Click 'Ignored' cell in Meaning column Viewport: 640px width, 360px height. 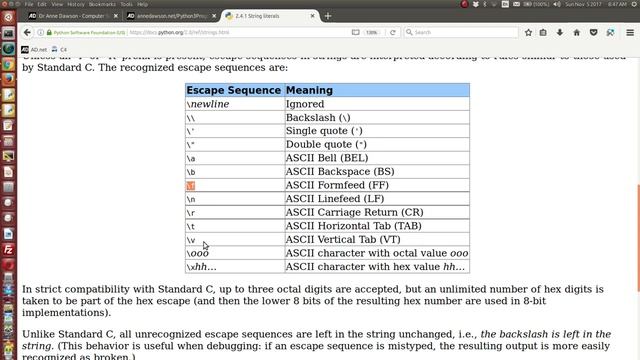377,104
